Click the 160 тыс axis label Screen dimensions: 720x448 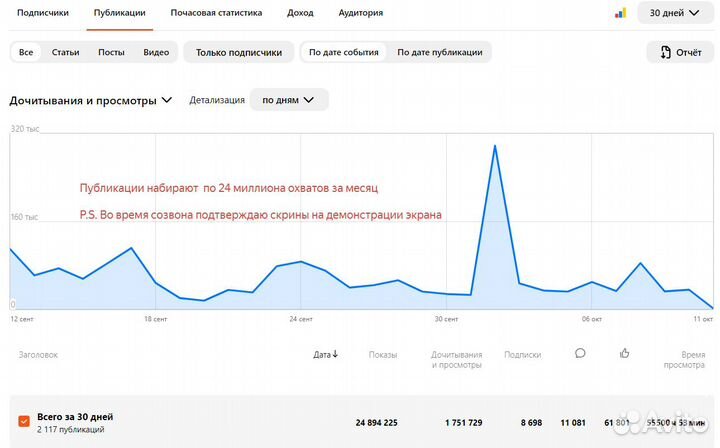[x=24, y=217]
